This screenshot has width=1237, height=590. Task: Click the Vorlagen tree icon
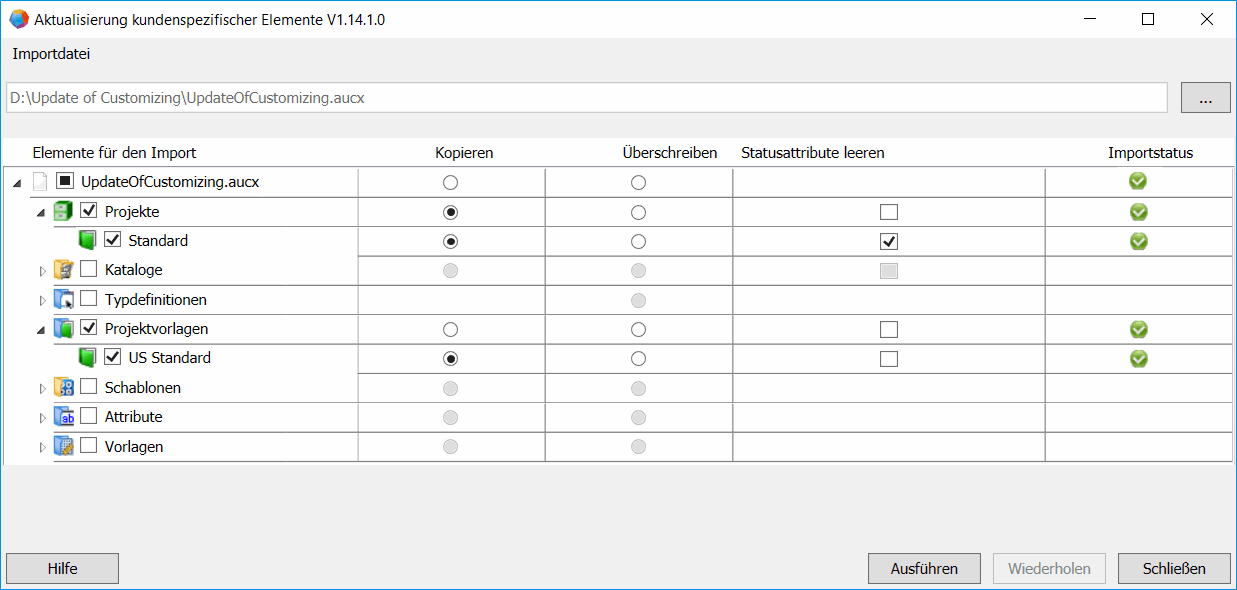(x=63, y=447)
